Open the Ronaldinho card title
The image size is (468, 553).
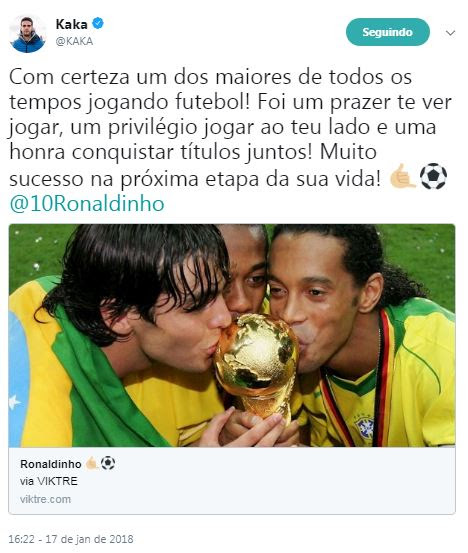(51, 464)
